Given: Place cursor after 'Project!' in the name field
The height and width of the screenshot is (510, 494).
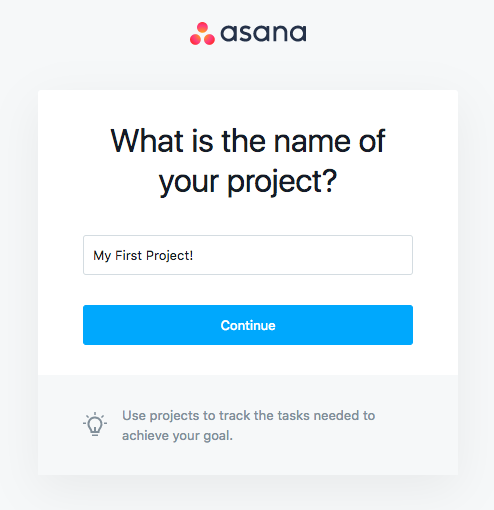Looking at the screenshot, I should coord(194,256).
